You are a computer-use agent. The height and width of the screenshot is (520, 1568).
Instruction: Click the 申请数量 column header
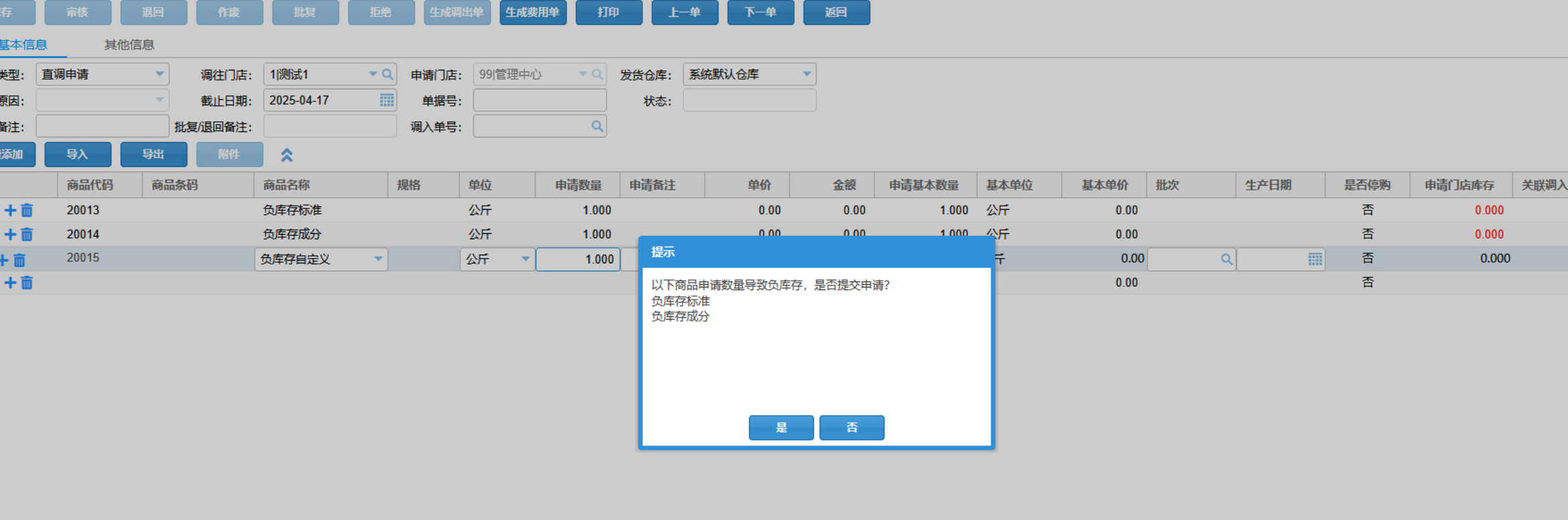578,185
